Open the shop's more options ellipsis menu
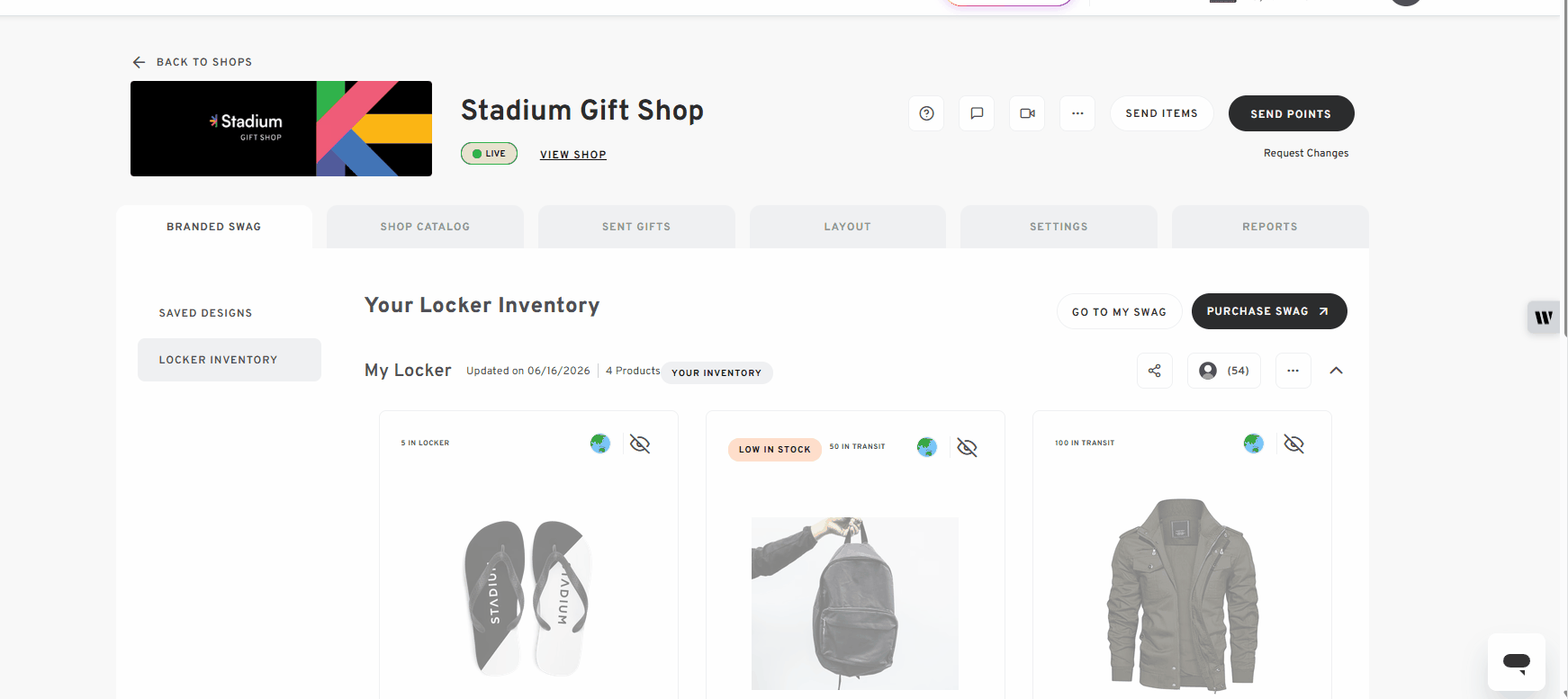The width and height of the screenshot is (1568, 699). click(1077, 113)
